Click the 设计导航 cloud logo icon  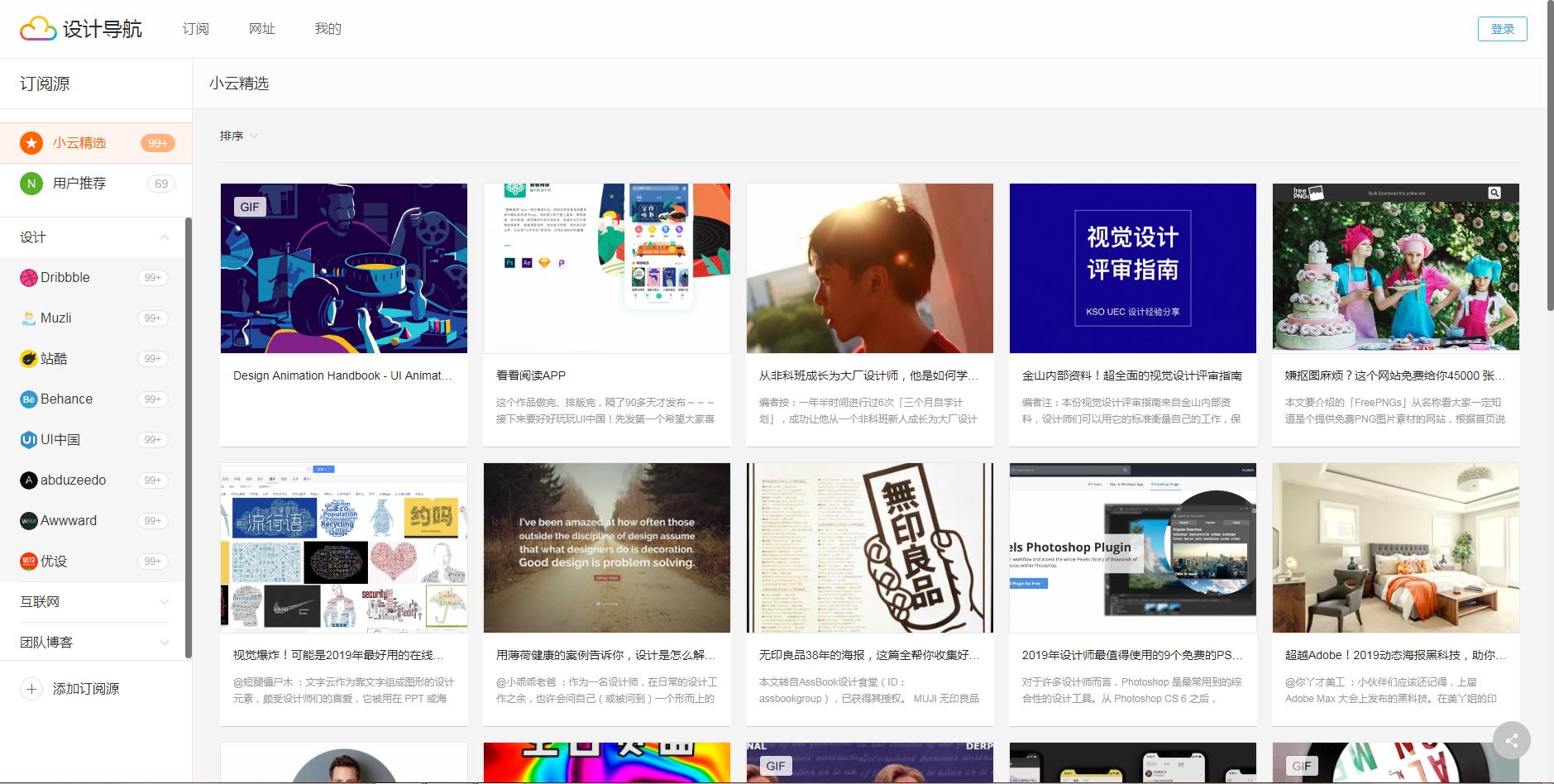pyautogui.click(x=38, y=29)
